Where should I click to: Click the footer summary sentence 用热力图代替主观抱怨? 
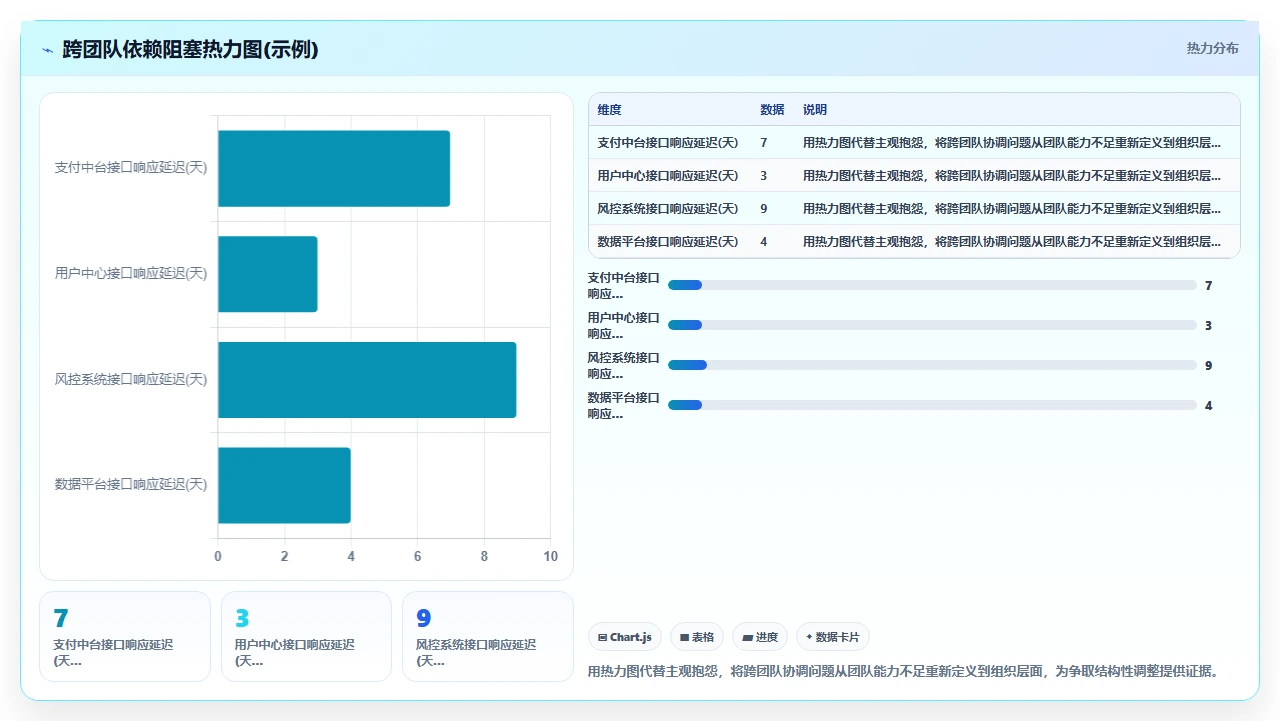coord(904,671)
